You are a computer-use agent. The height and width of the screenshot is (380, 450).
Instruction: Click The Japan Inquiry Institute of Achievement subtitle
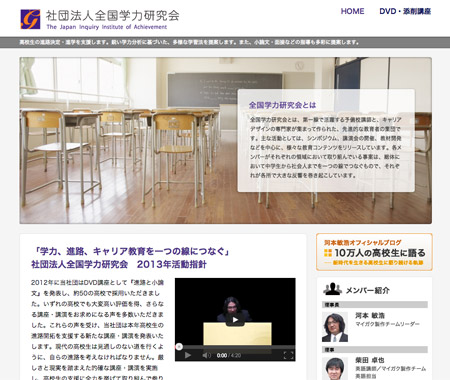coord(107,27)
